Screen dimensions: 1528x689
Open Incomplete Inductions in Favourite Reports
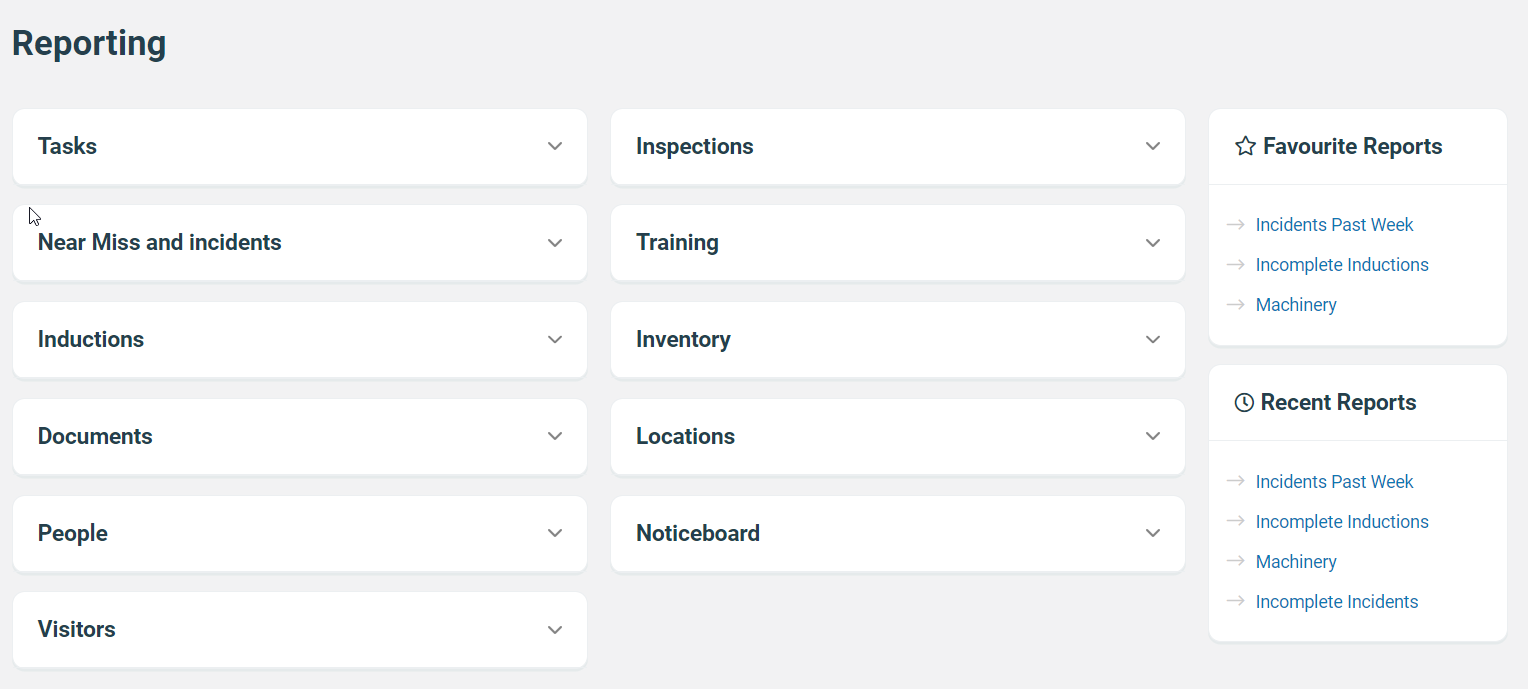tap(1342, 265)
